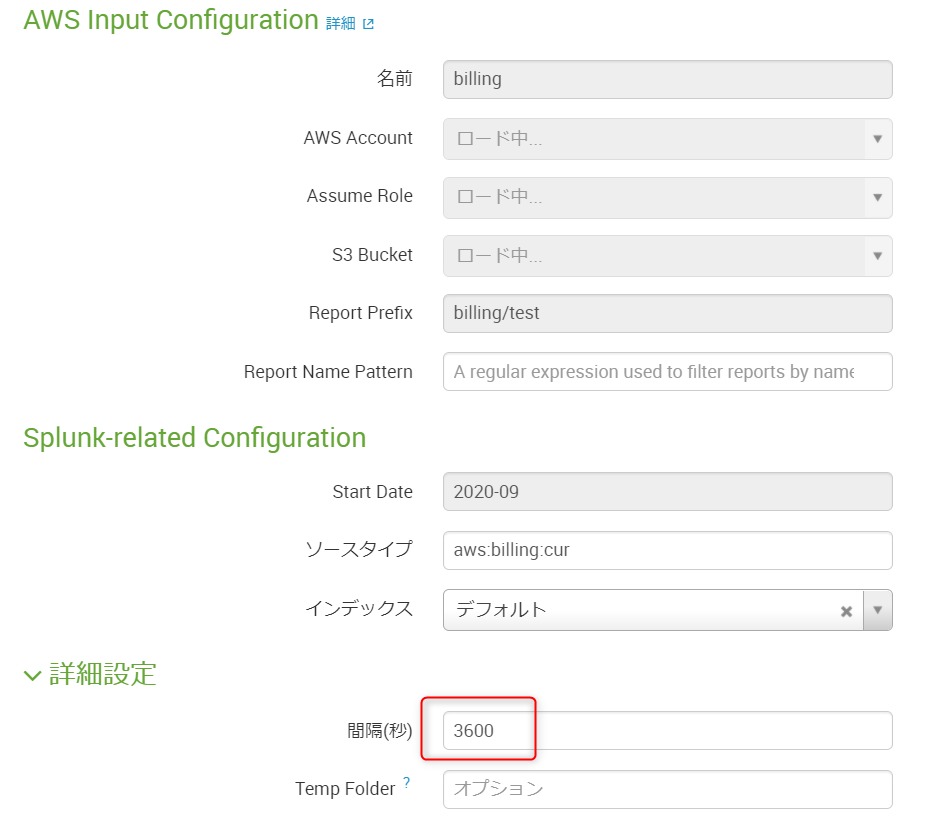Open the 詳細 external link icon
This screenshot has height=835, width=940.
369,24
